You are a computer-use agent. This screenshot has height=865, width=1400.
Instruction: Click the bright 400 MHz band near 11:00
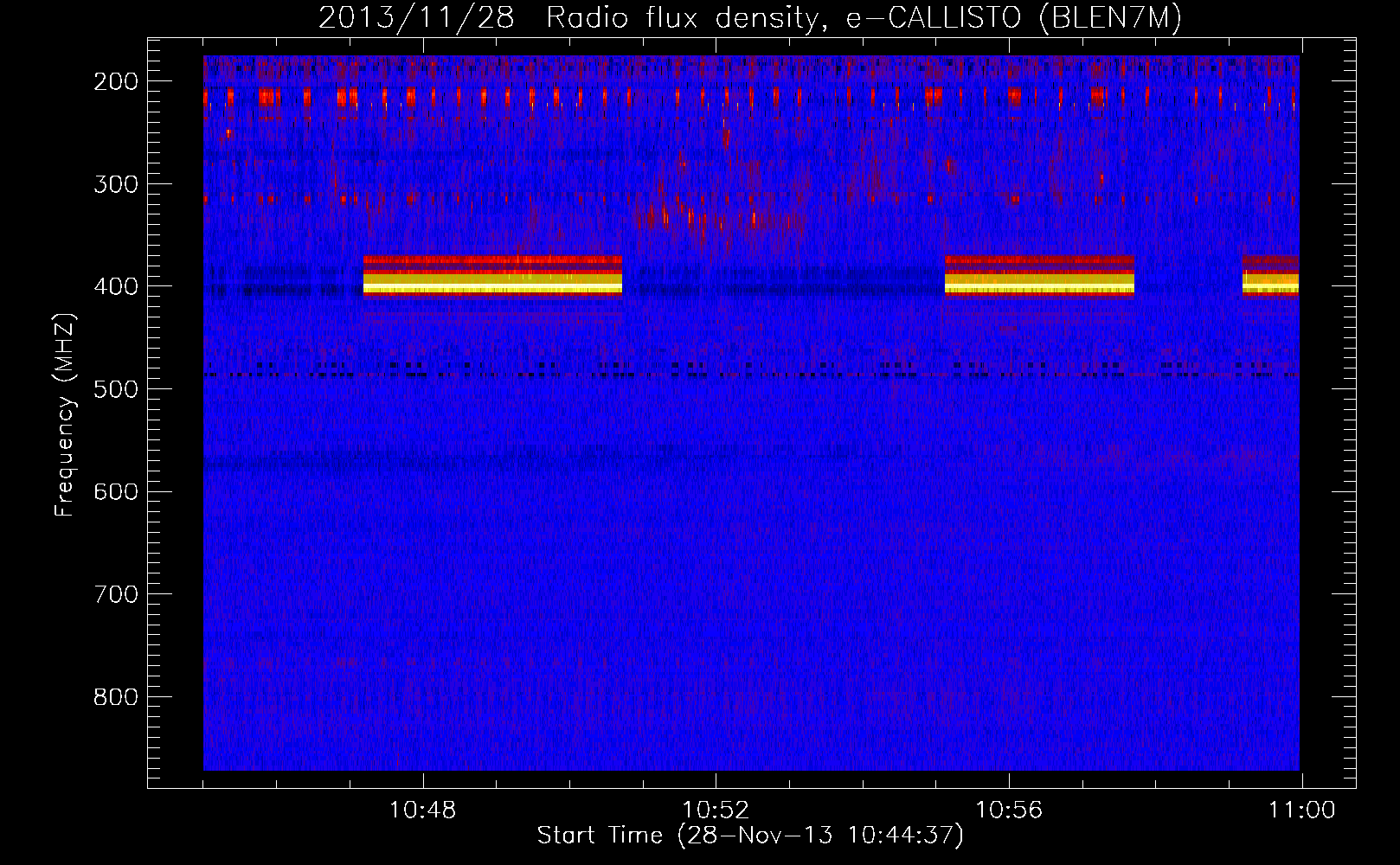[x=1270, y=276]
